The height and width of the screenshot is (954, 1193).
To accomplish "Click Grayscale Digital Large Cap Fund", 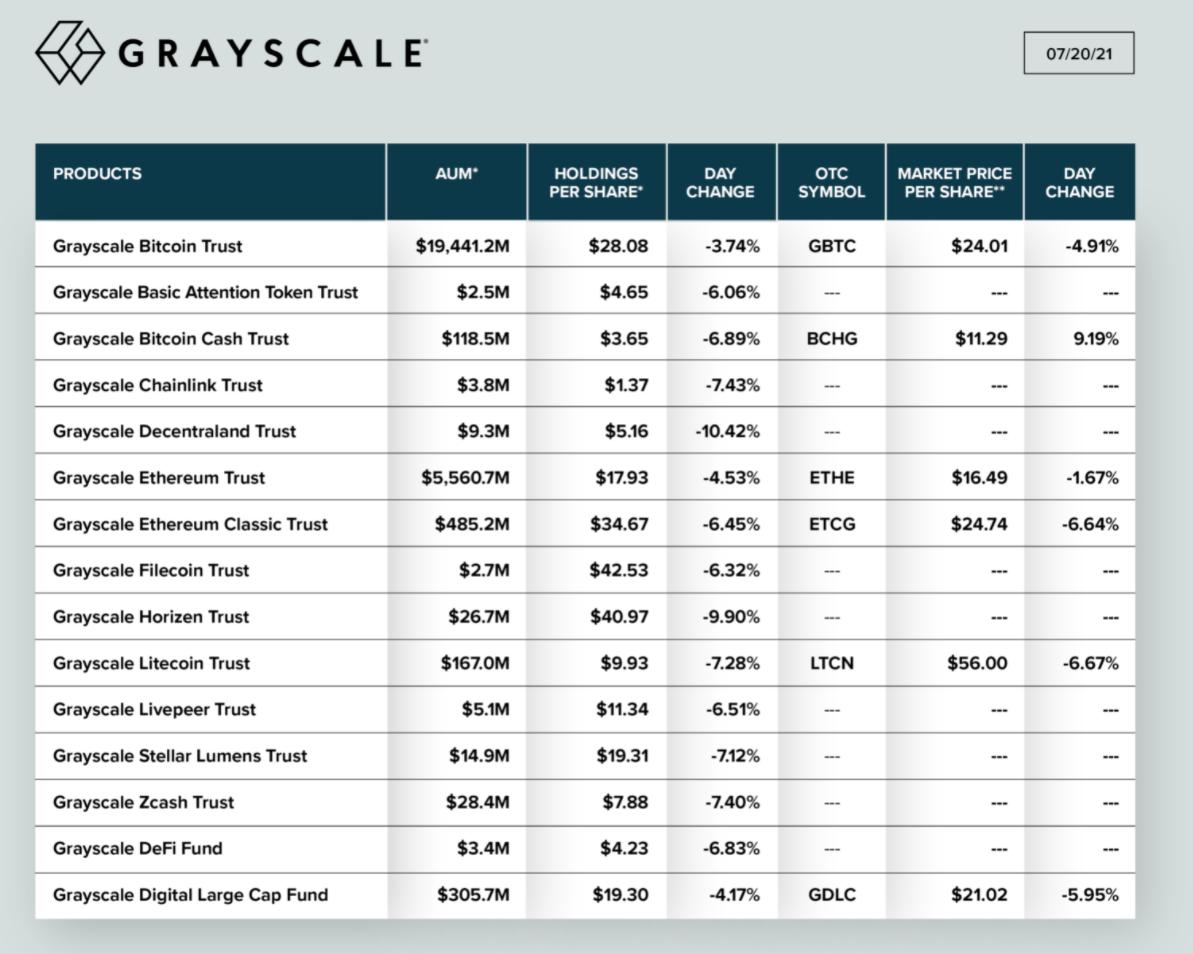I will click(190, 895).
